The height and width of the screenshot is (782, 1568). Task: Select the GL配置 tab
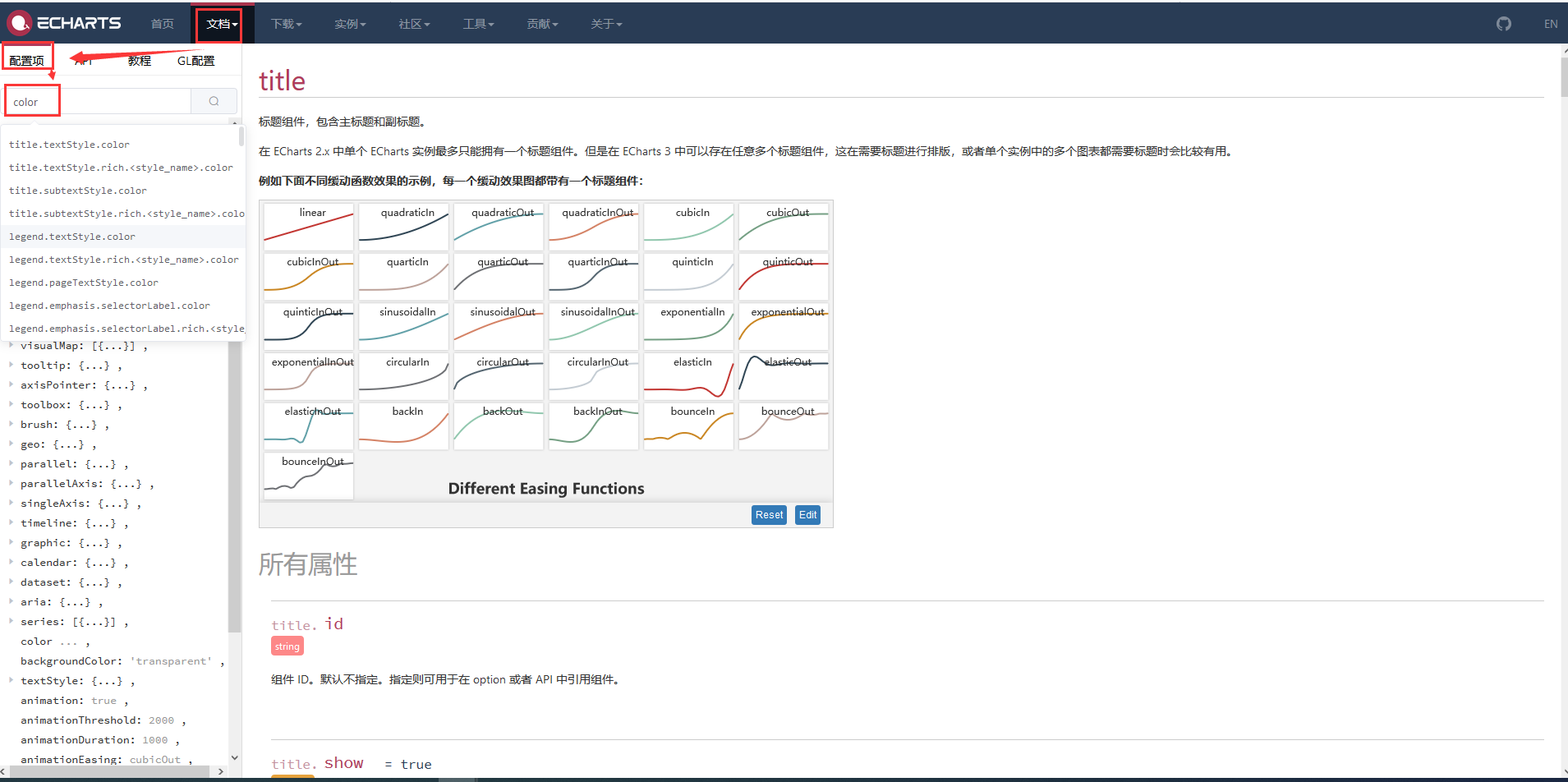[x=195, y=61]
